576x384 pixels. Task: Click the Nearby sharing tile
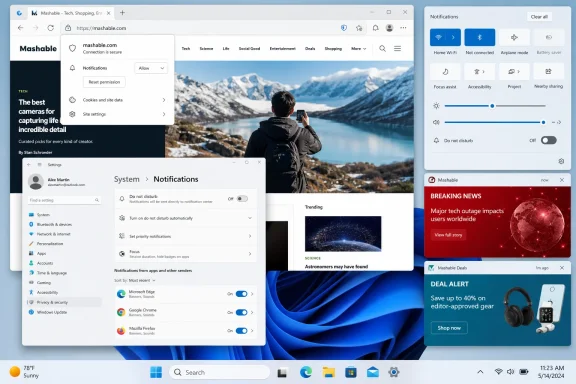point(548,72)
